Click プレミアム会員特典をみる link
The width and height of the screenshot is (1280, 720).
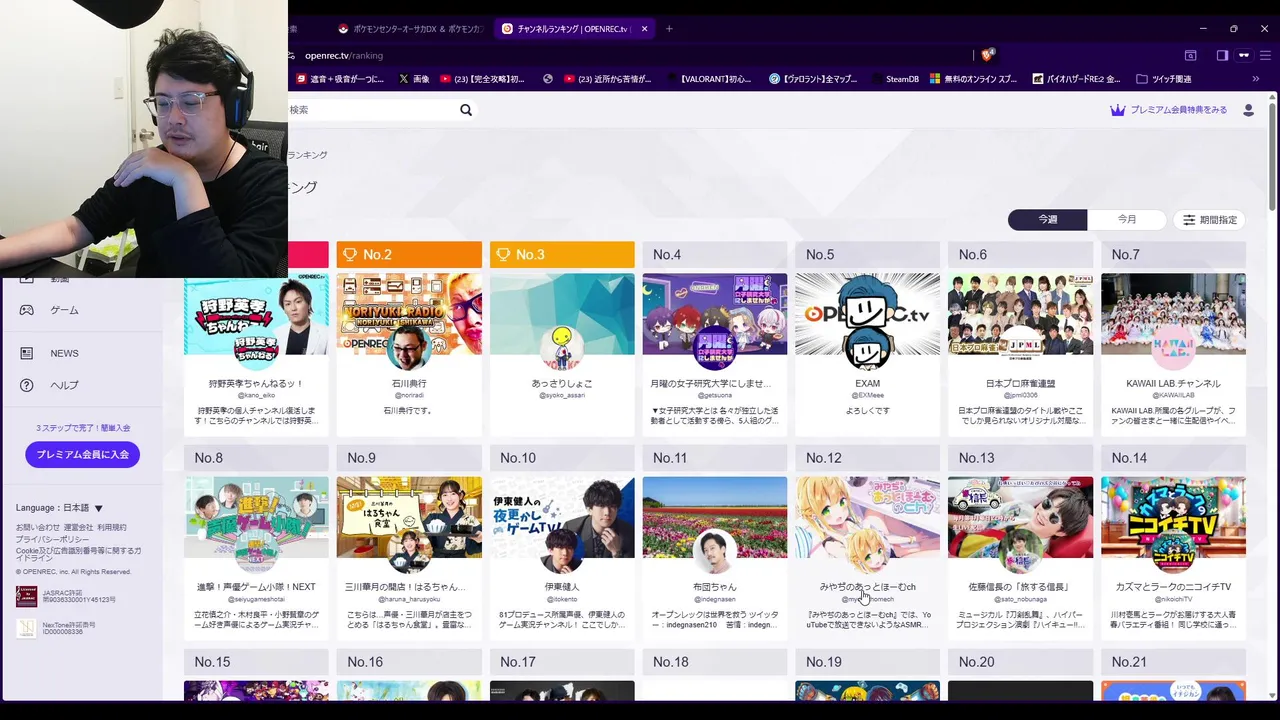point(1178,110)
